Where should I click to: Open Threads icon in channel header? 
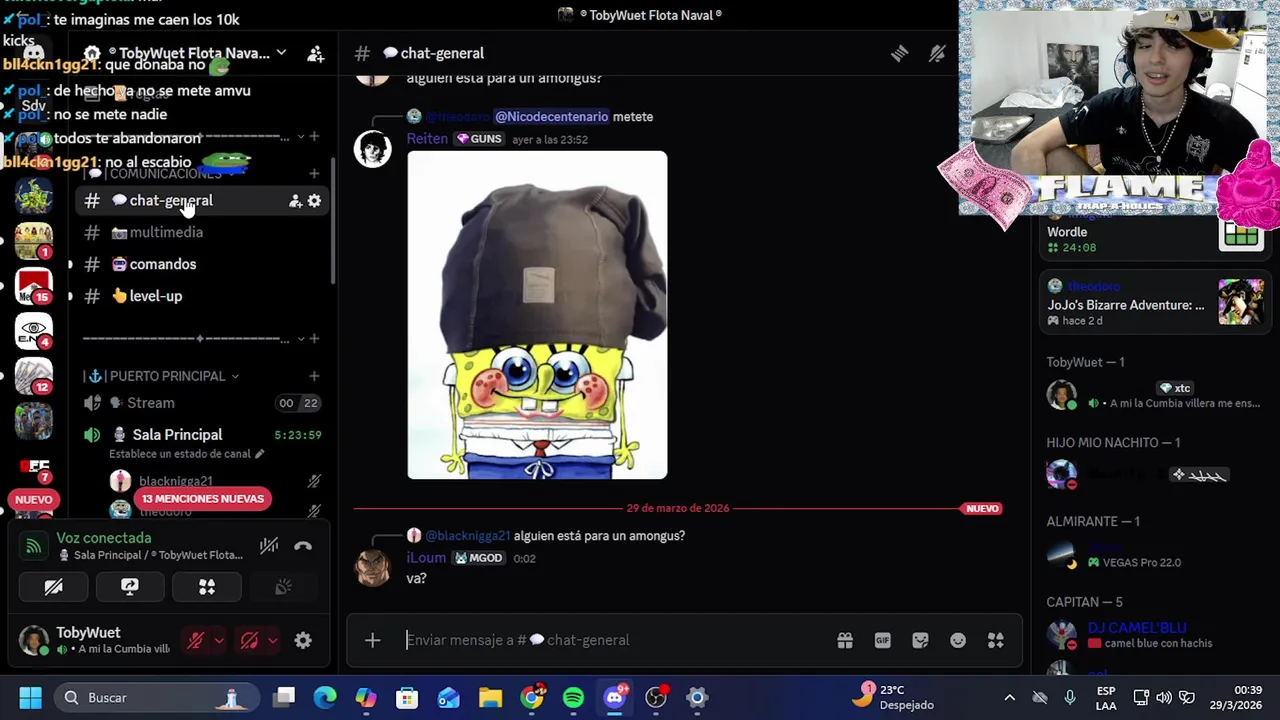click(899, 54)
